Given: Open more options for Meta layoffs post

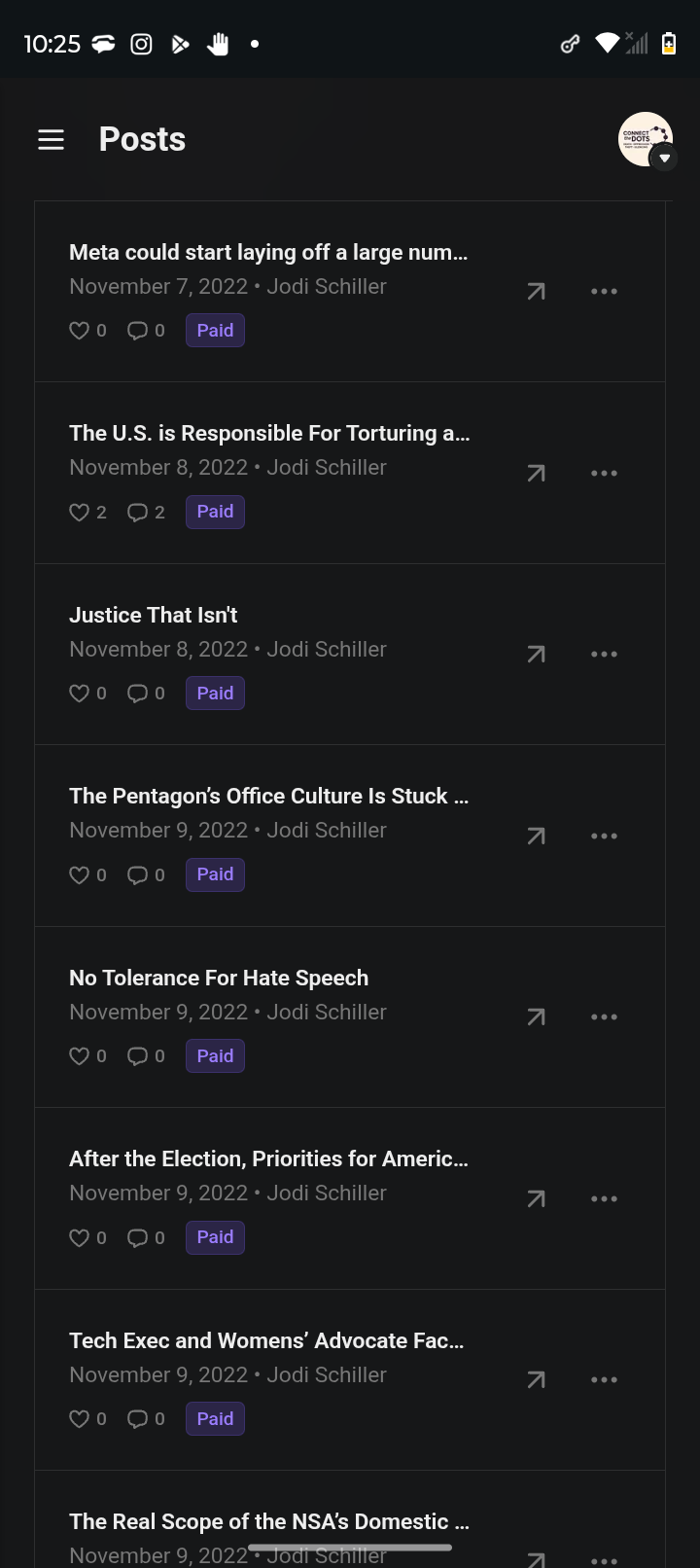Looking at the screenshot, I should 604,291.
